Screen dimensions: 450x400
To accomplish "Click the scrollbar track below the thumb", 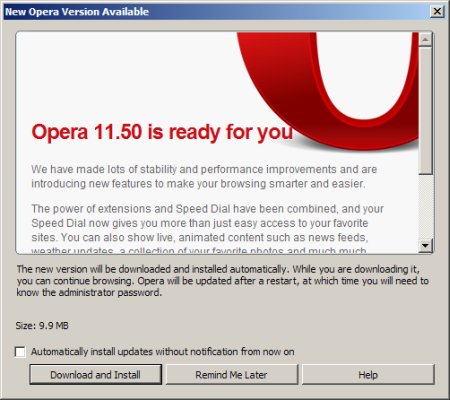I will coord(425,206).
